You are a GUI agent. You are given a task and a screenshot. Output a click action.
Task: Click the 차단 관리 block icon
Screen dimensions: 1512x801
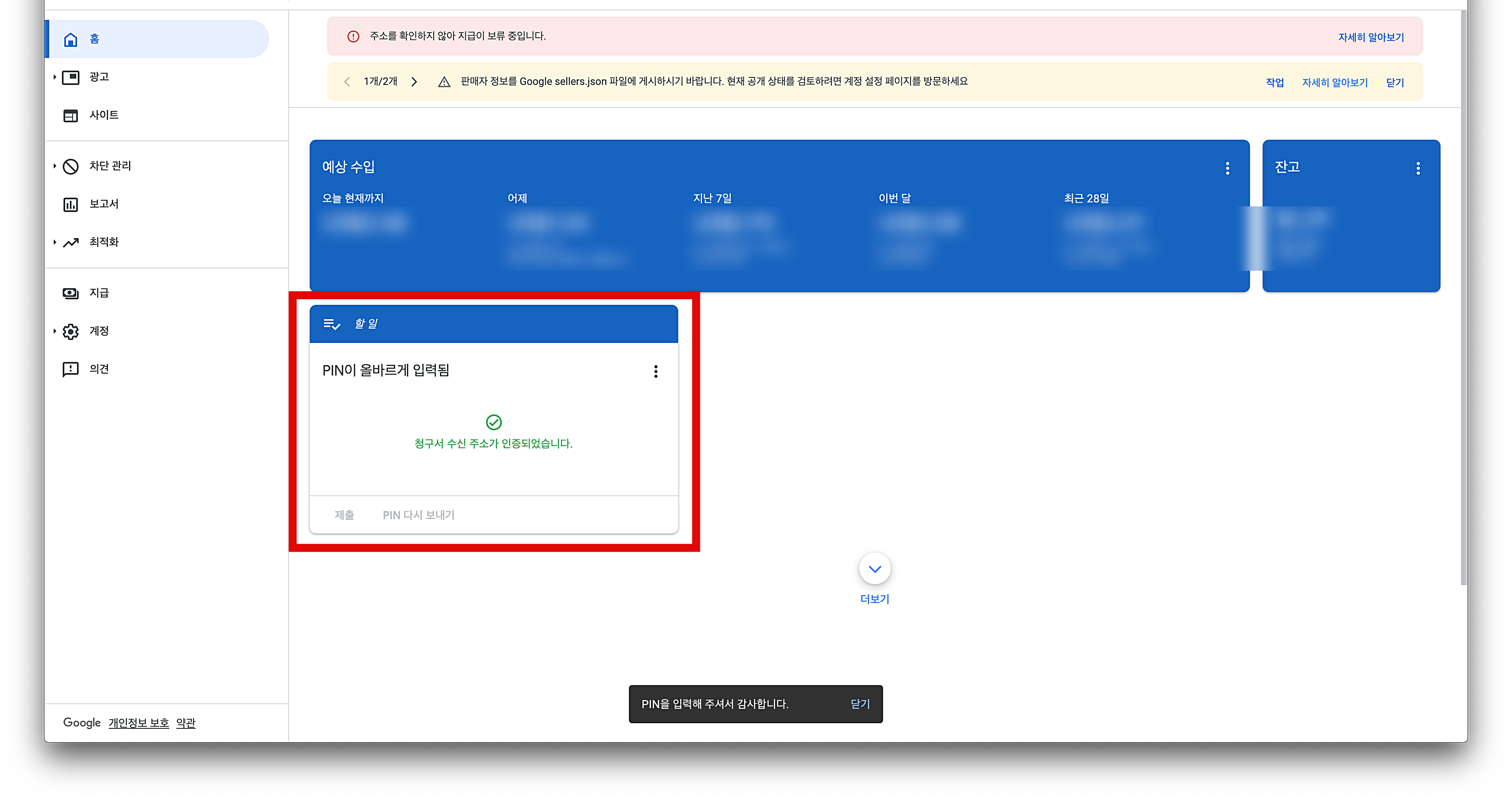pos(70,167)
